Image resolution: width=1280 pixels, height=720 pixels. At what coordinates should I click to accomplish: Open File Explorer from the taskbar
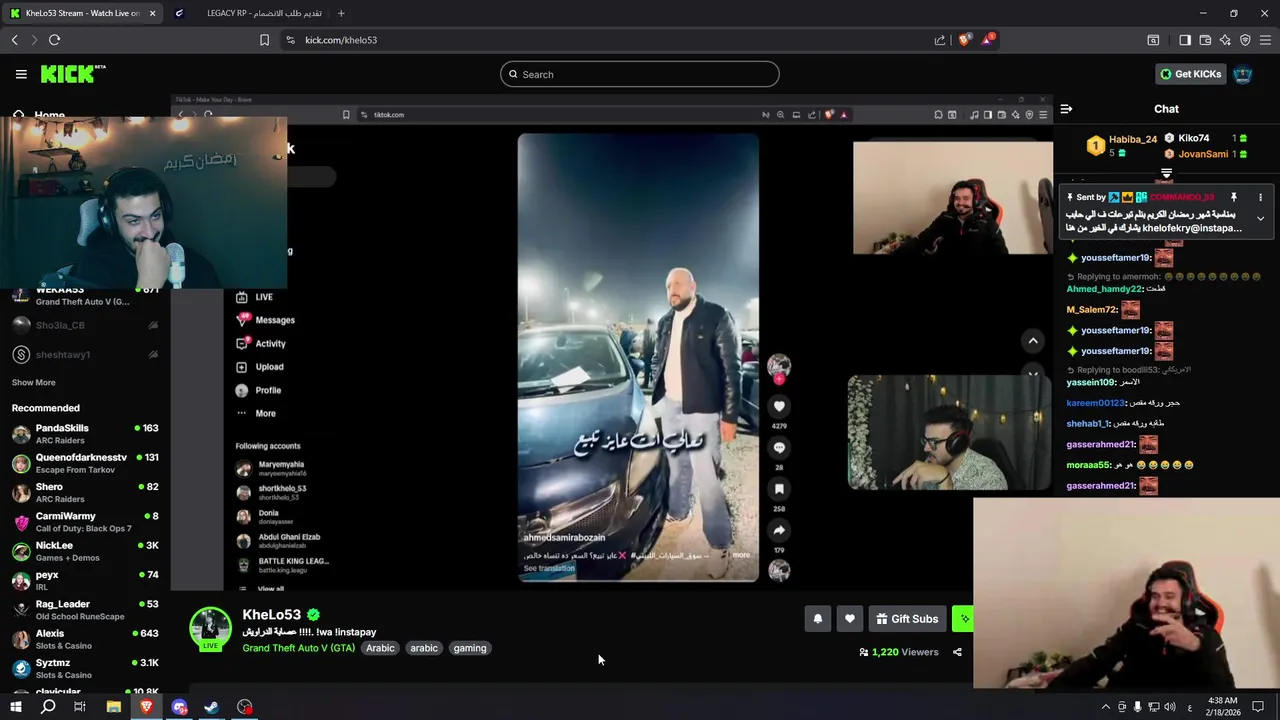(x=114, y=707)
